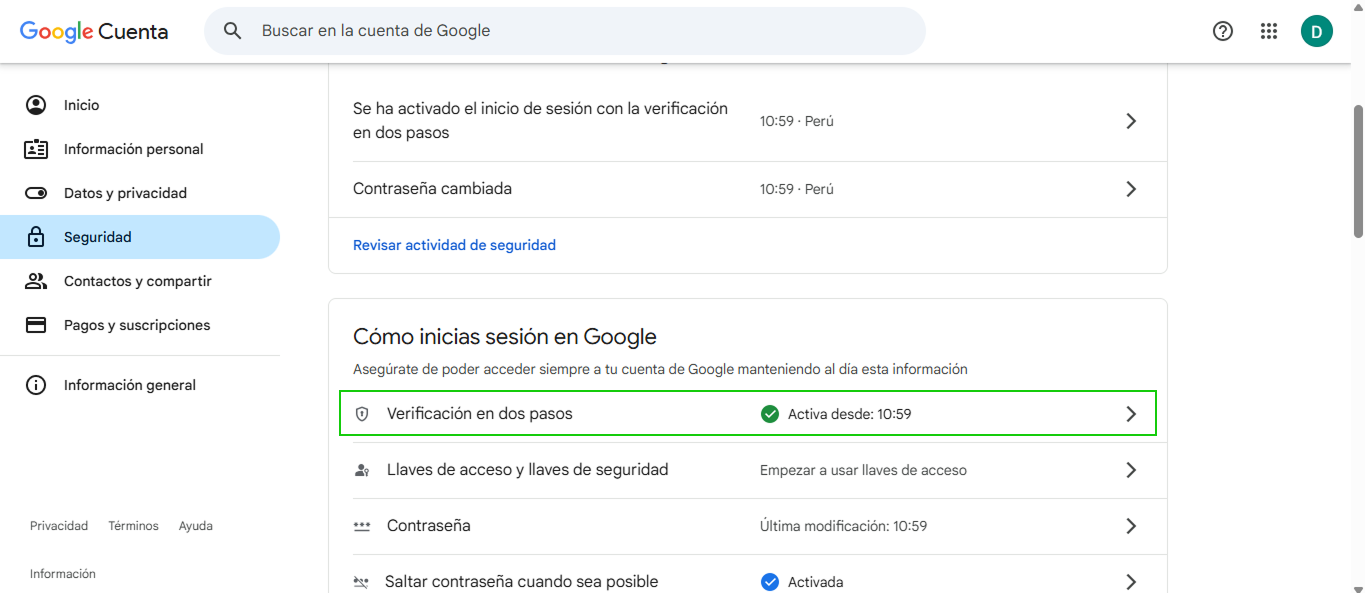Viewport: 1365px width, 593px height.
Task: Toggle the Activada status for Saltar contraseña
Action: coord(770,581)
